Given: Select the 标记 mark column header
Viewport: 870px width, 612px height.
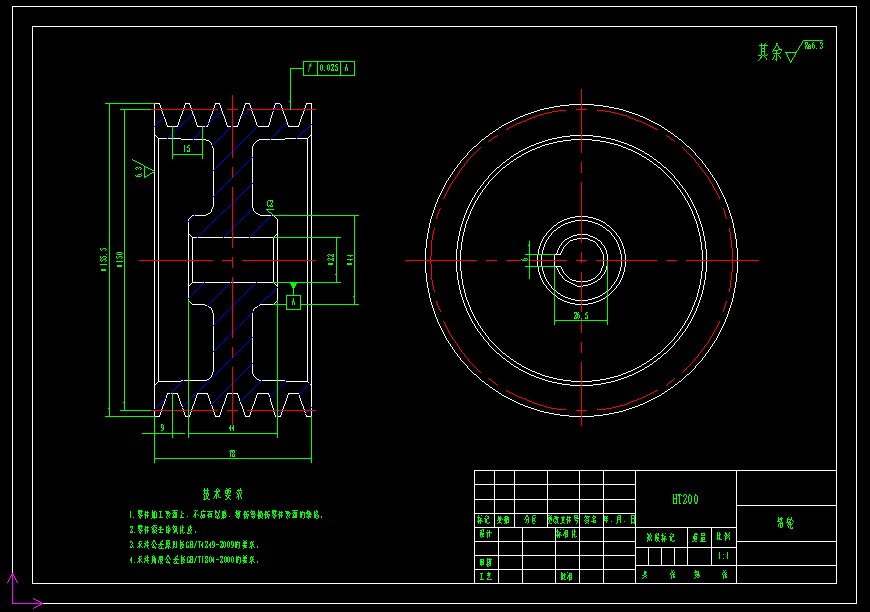Looking at the screenshot, I should pyautogui.click(x=484, y=520).
